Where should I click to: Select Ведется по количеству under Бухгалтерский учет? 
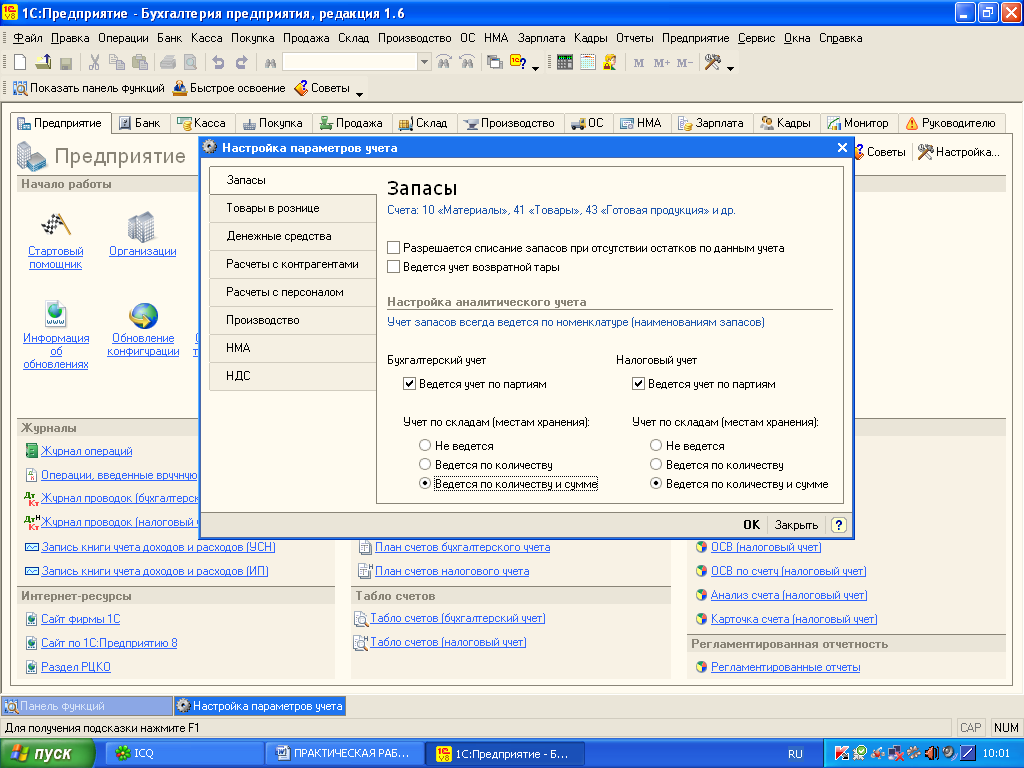(425, 464)
